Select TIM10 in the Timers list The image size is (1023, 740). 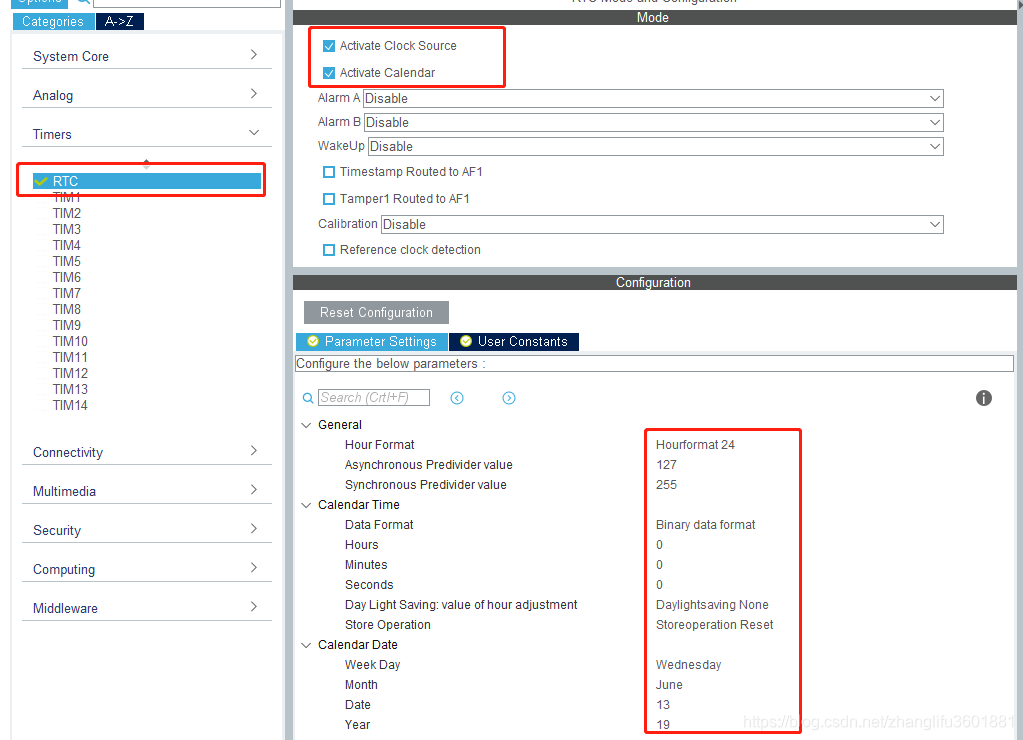[x=70, y=341]
